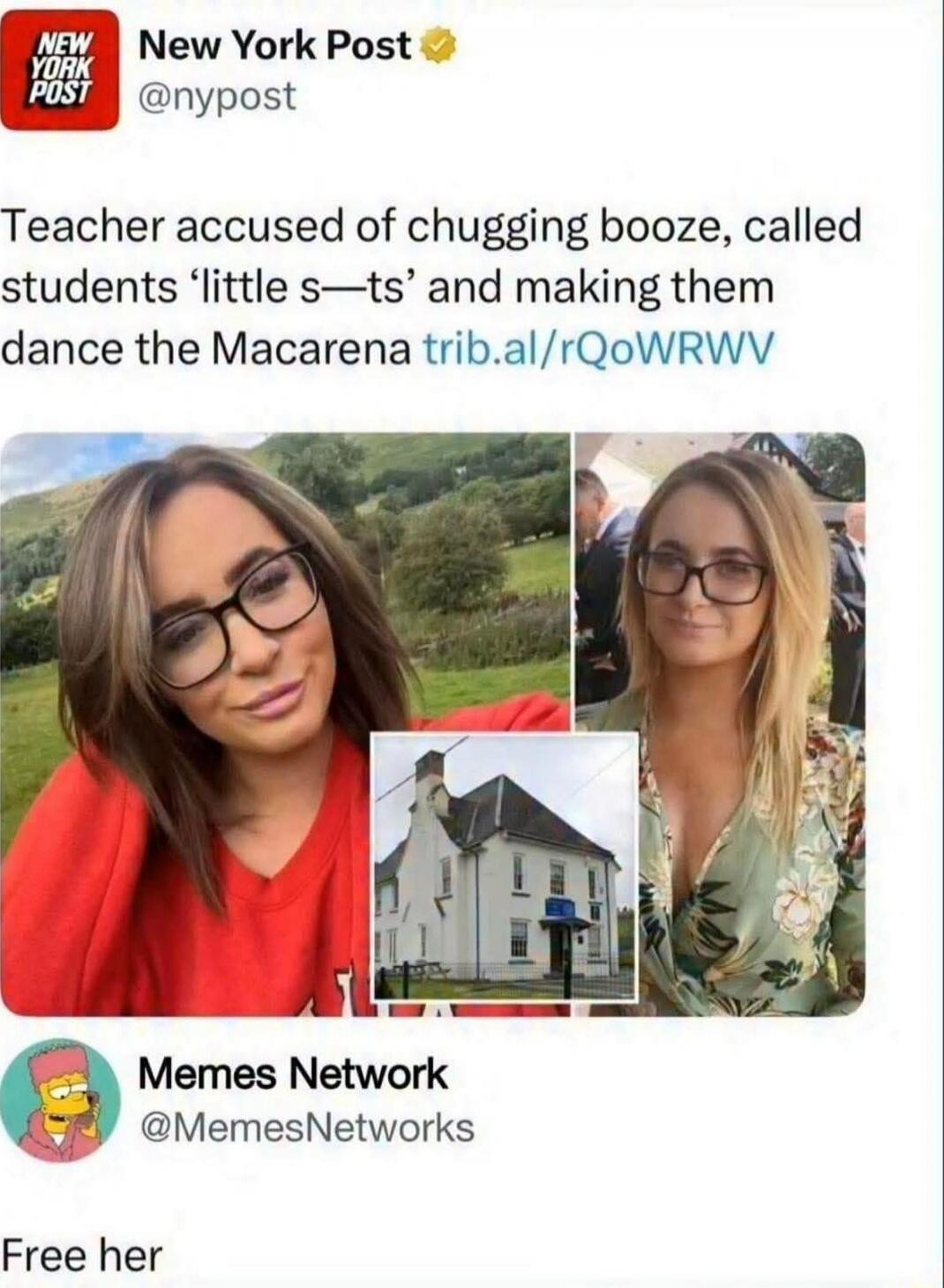This screenshot has height=1288, width=944.
Task: Click the tweet text about the teacher
Action: 432,287
